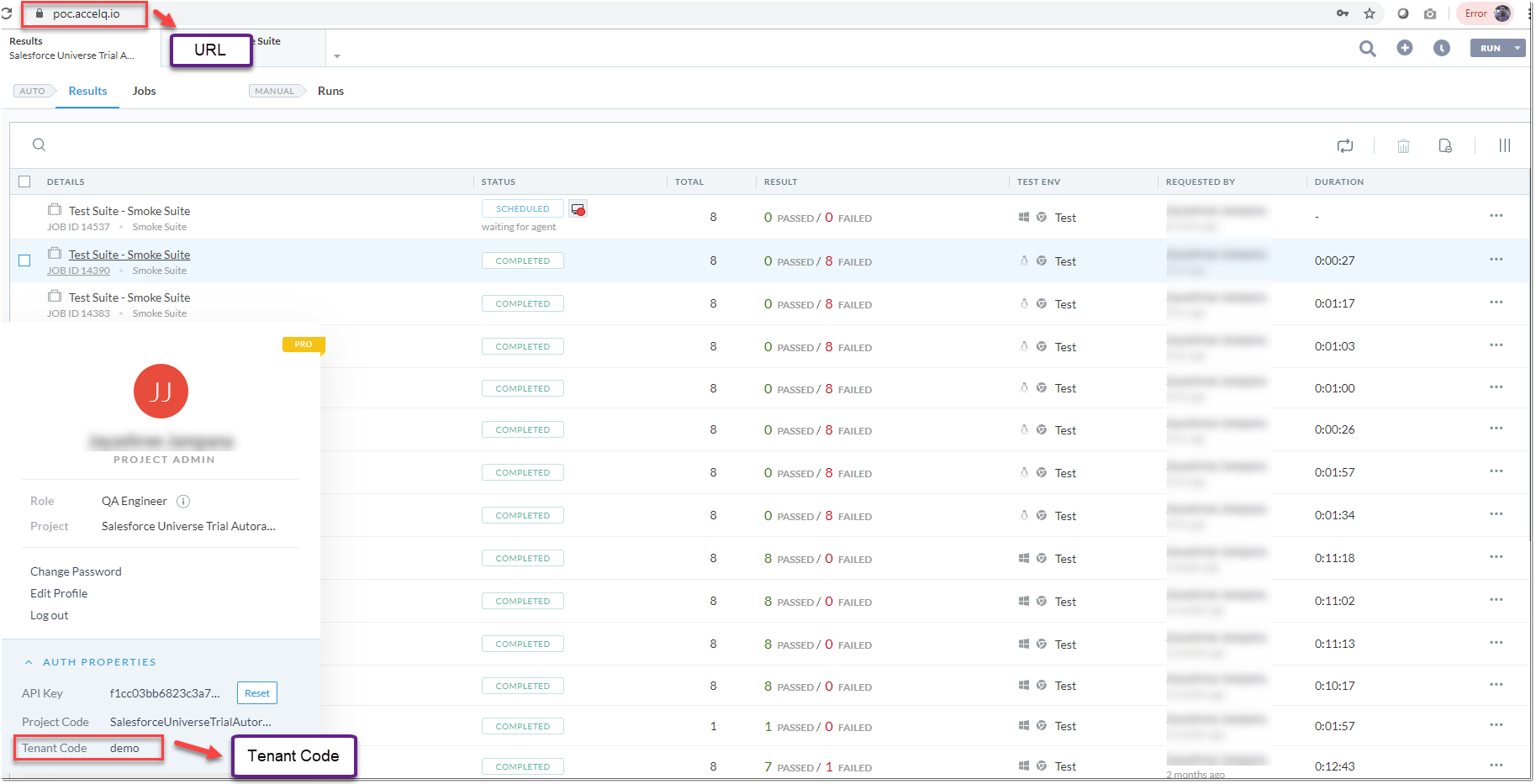Image resolution: width=1536 pixels, height=784 pixels.
Task: Switch to the Jobs tab
Action: (x=144, y=91)
